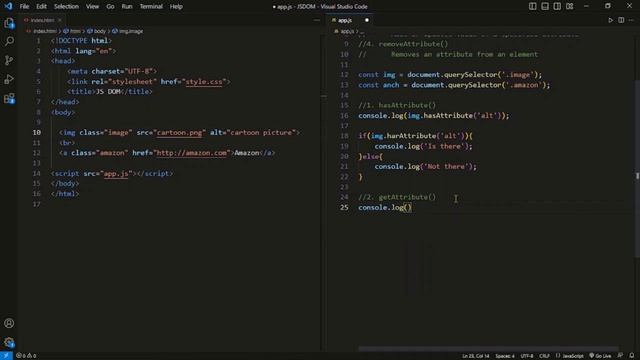Click "console.log('Not there');" on line 21
The width and height of the screenshot is (640, 360).
pos(425,167)
